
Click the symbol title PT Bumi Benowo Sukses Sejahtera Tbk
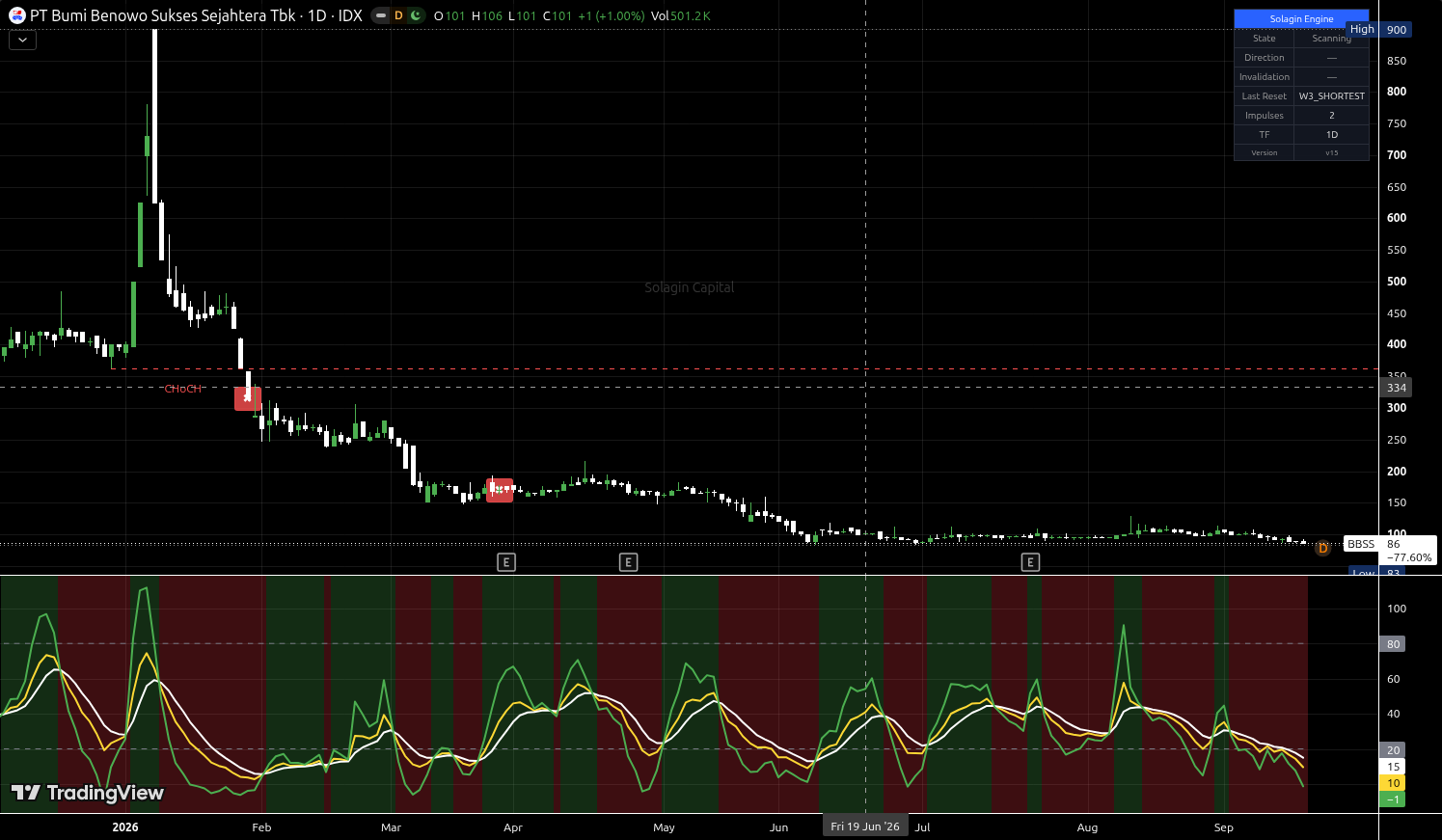pyautogui.click(x=163, y=15)
